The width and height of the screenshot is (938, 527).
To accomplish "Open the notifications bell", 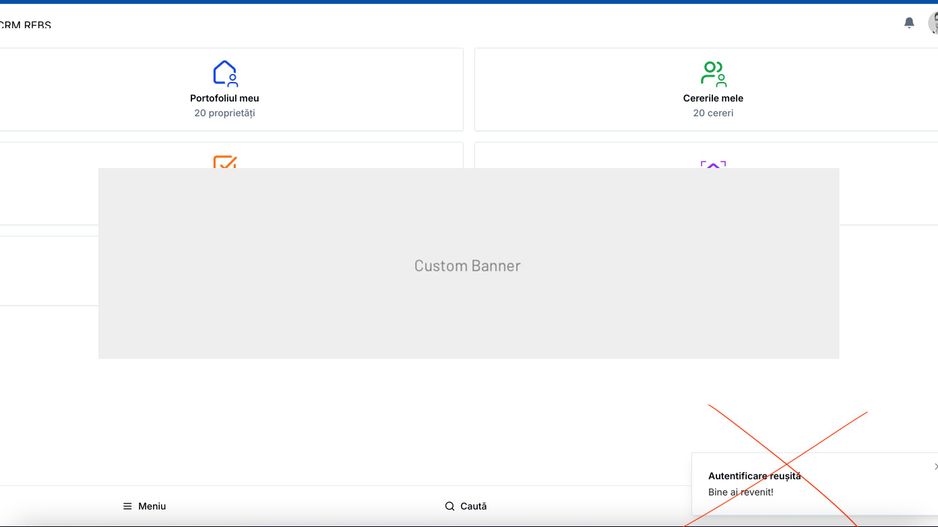I will pos(909,22).
